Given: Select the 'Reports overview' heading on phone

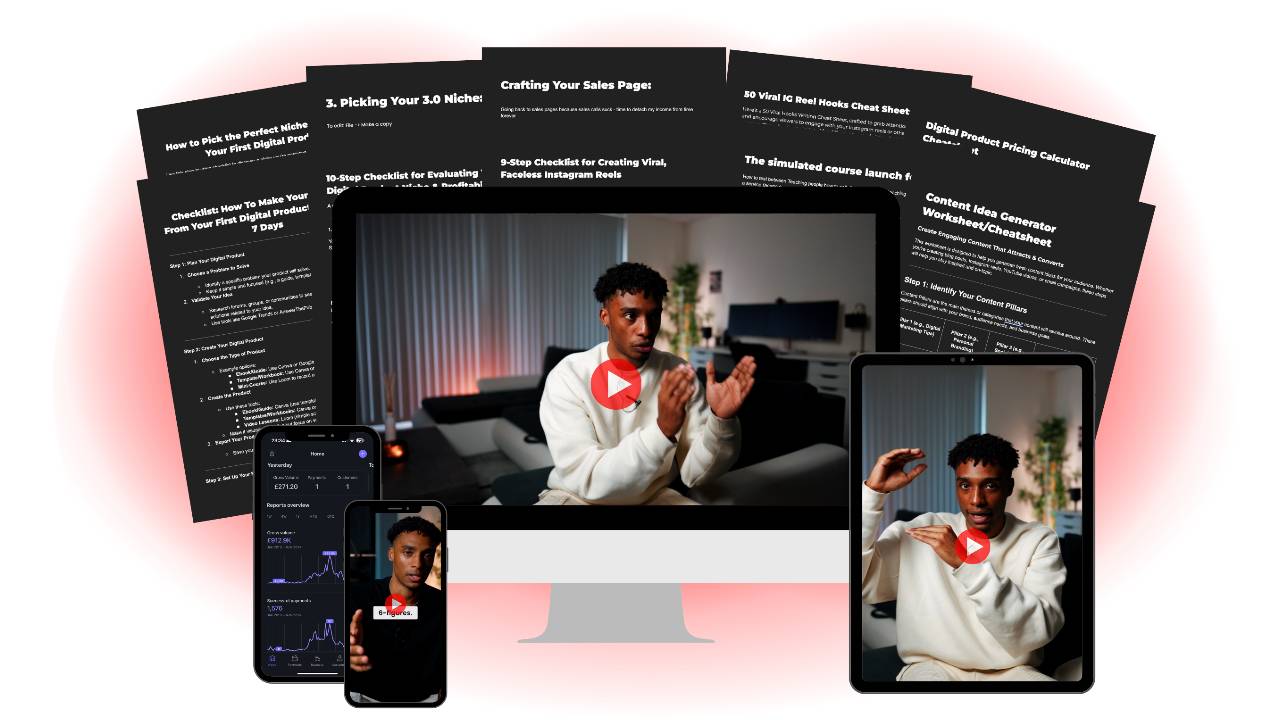Looking at the screenshot, I should tap(288, 505).
